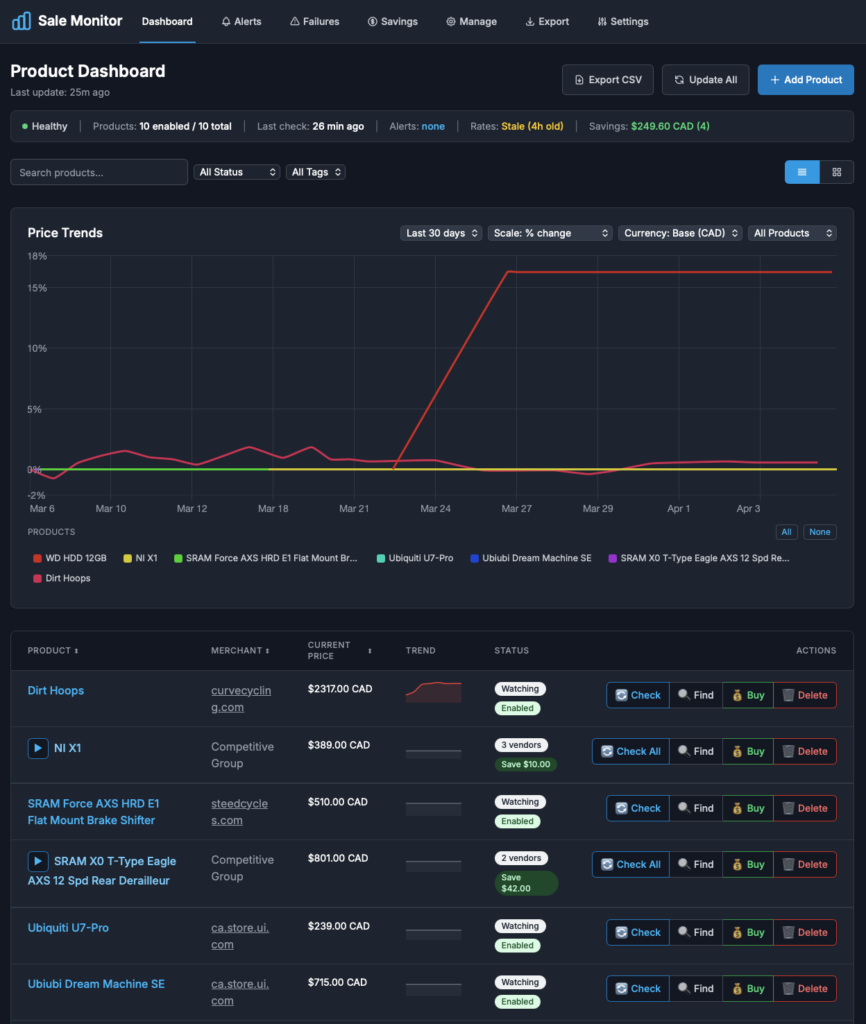Viewport: 866px width, 1024px height.
Task: Click the Sale Monitor bar chart logo
Action: 21,20
